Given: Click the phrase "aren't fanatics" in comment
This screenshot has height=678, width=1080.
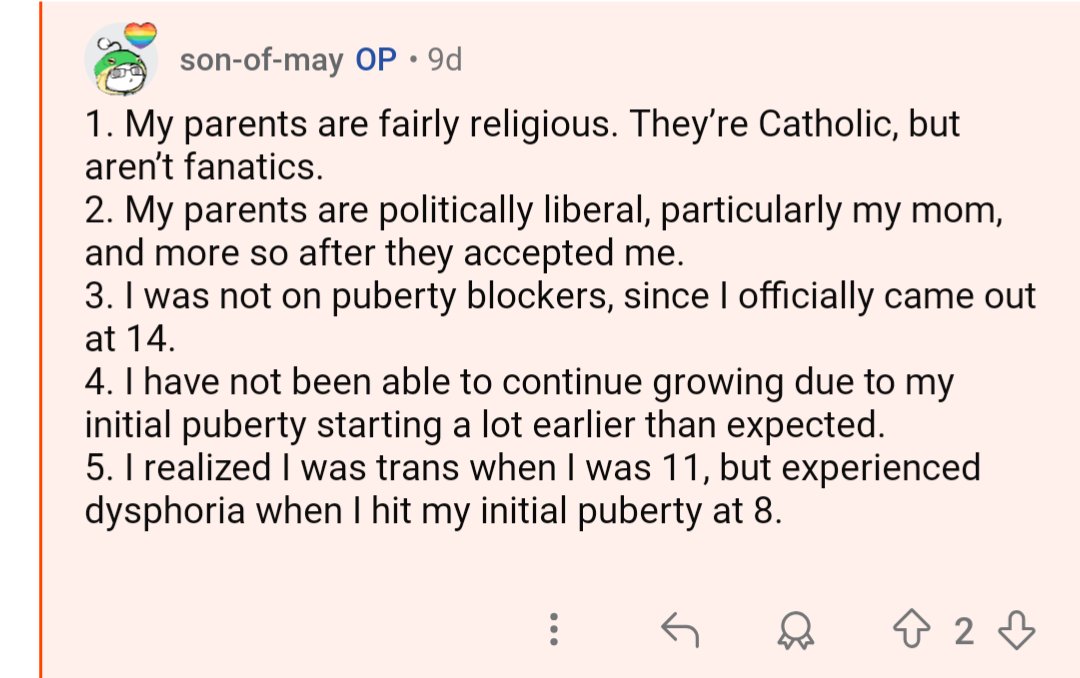Looking at the screenshot, I should click(x=204, y=167).
